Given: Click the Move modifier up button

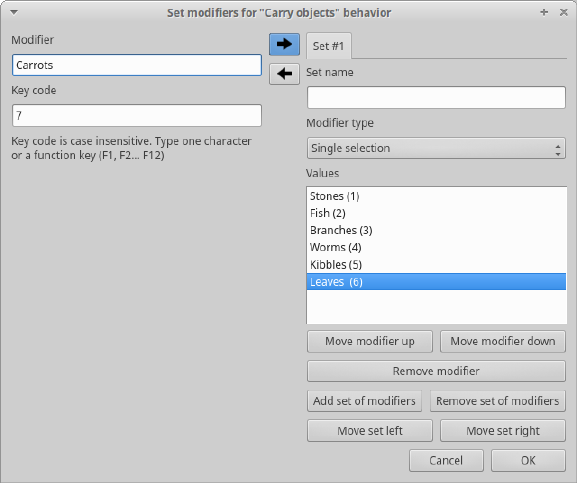Looking at the screenshot, I should pos(370,341).
